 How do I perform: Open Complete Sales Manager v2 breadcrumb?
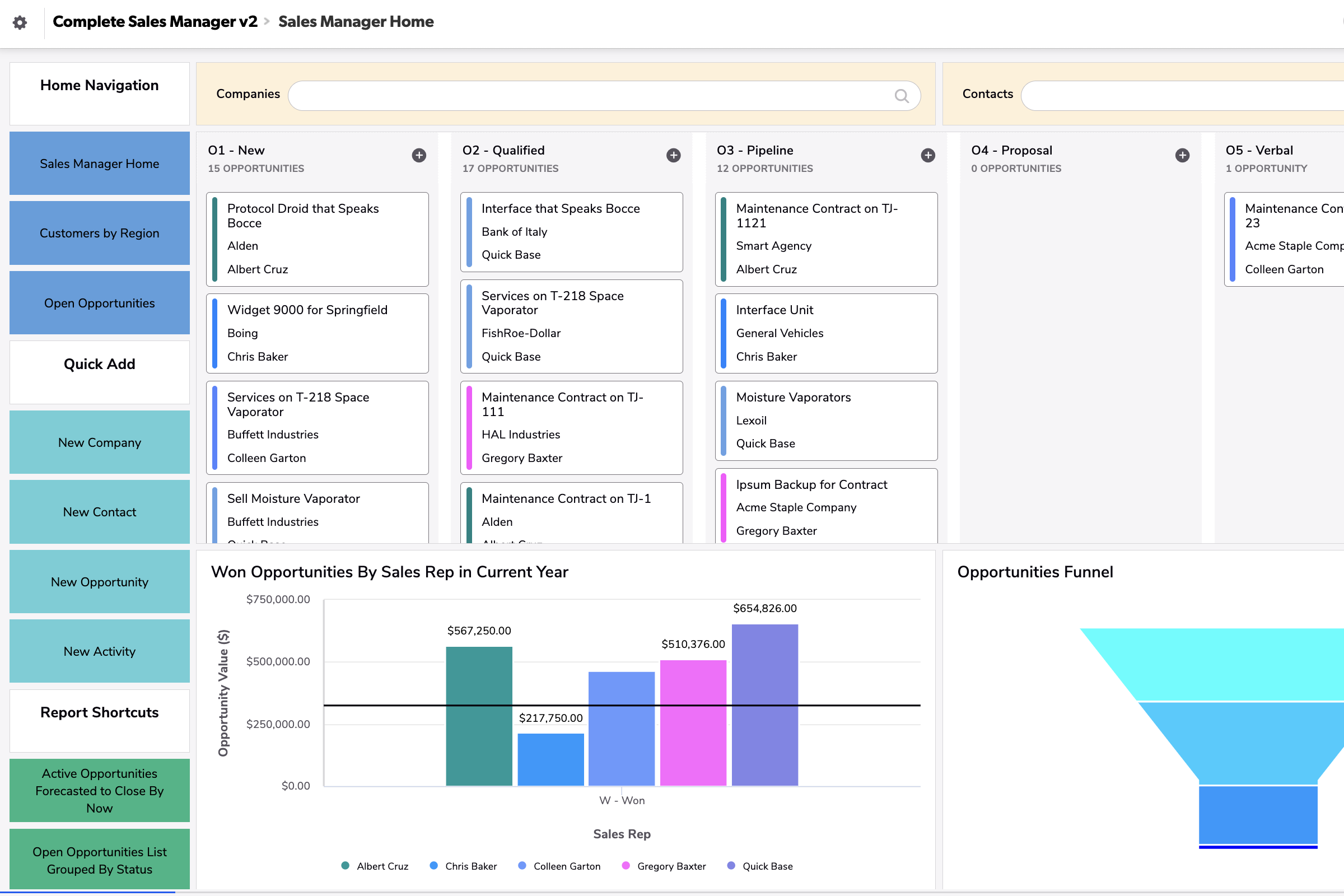155,22
